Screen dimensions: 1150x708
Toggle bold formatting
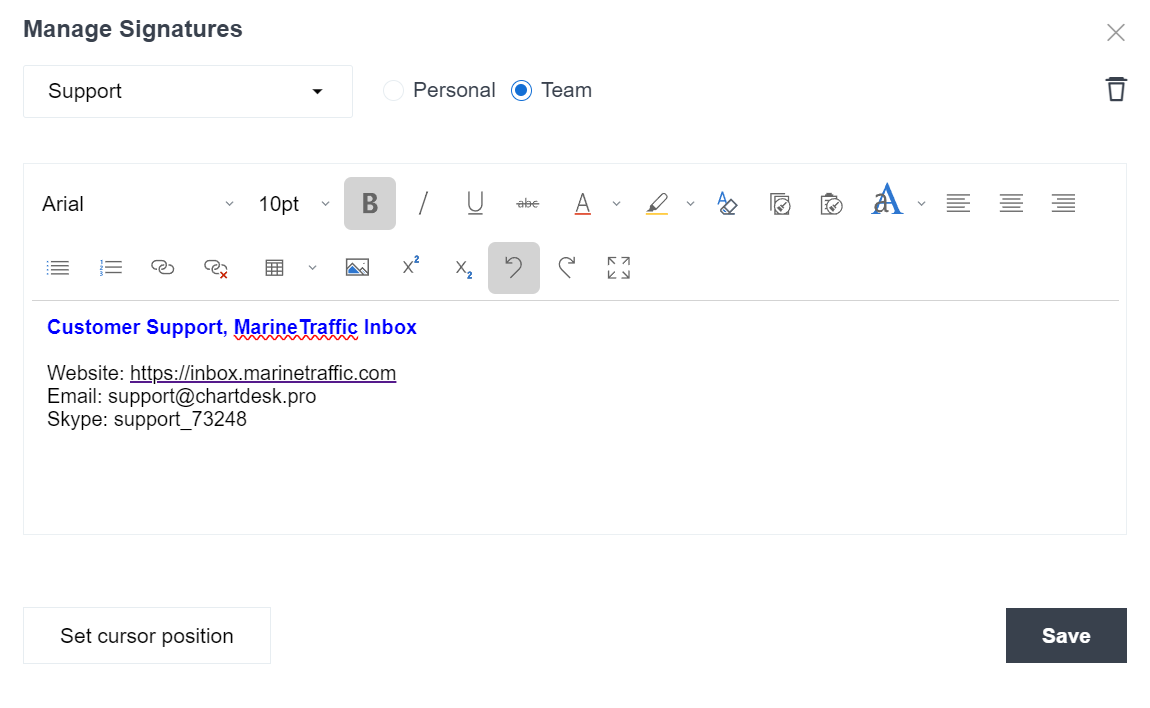point(370,203)
